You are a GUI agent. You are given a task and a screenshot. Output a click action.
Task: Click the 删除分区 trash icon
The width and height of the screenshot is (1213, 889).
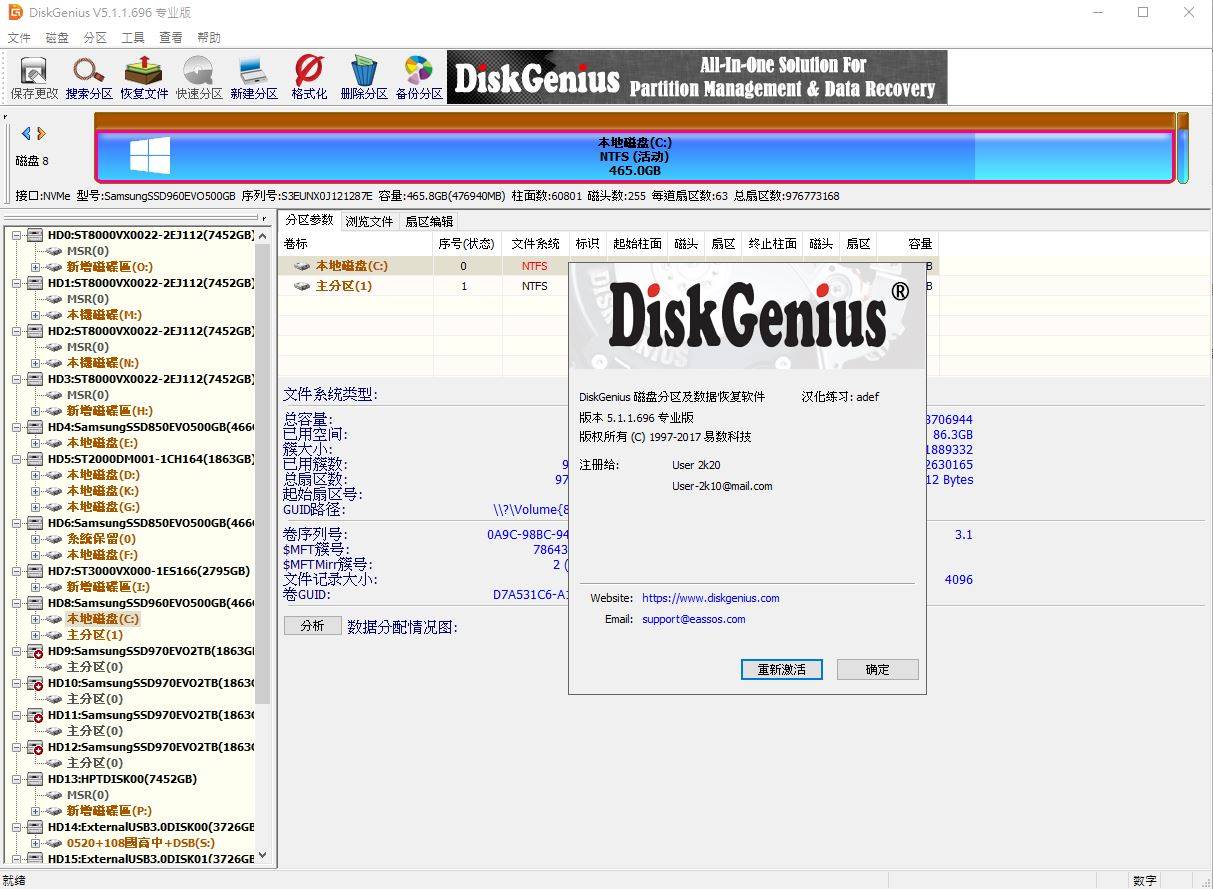pyautogui.click(x=364, y=71)
